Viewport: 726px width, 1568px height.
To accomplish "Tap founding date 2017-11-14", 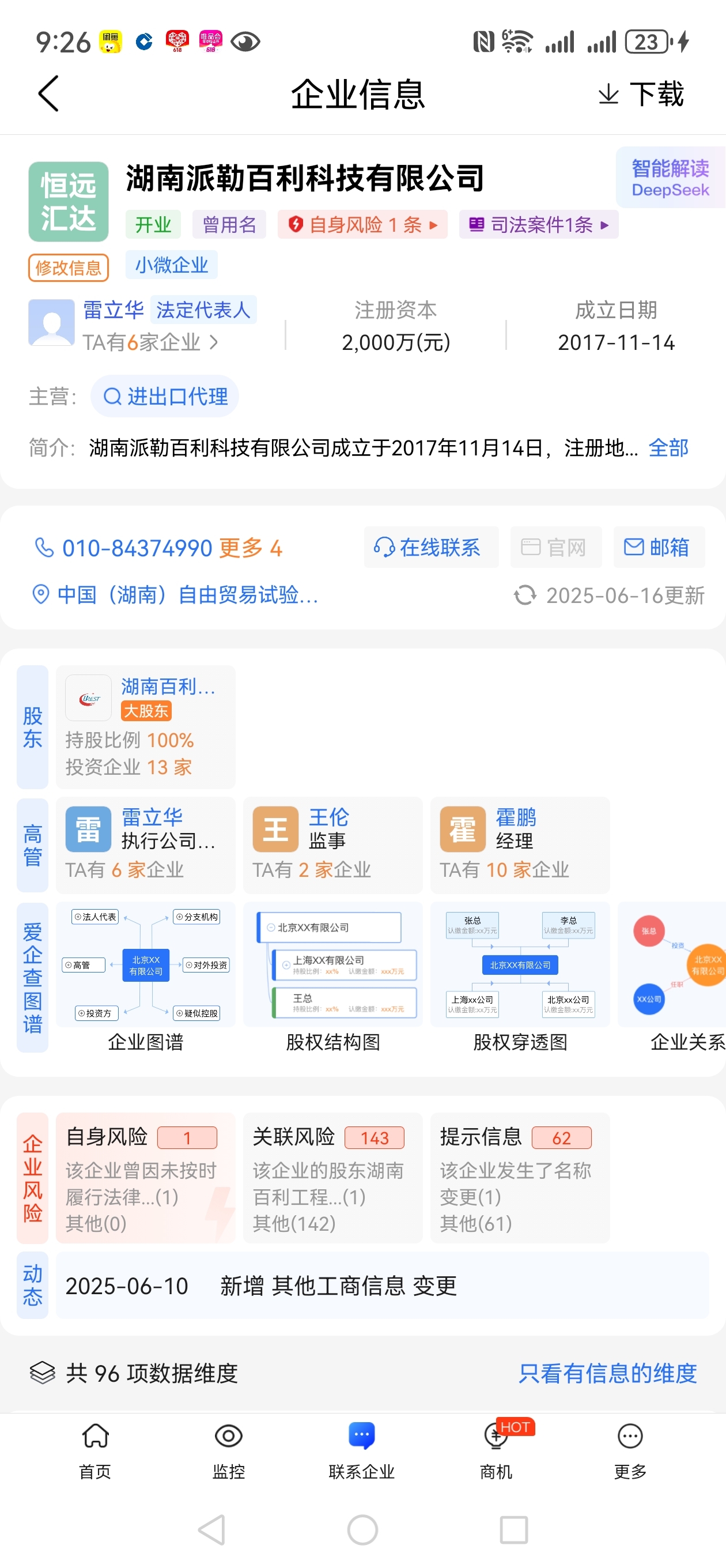I will click(x=616, y=342).
